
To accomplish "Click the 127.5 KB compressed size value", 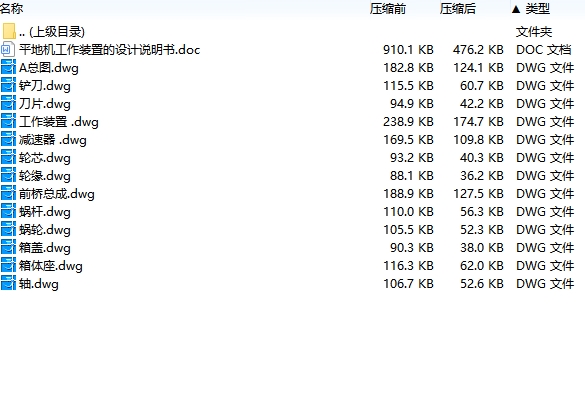I will (x=478, y=193).
